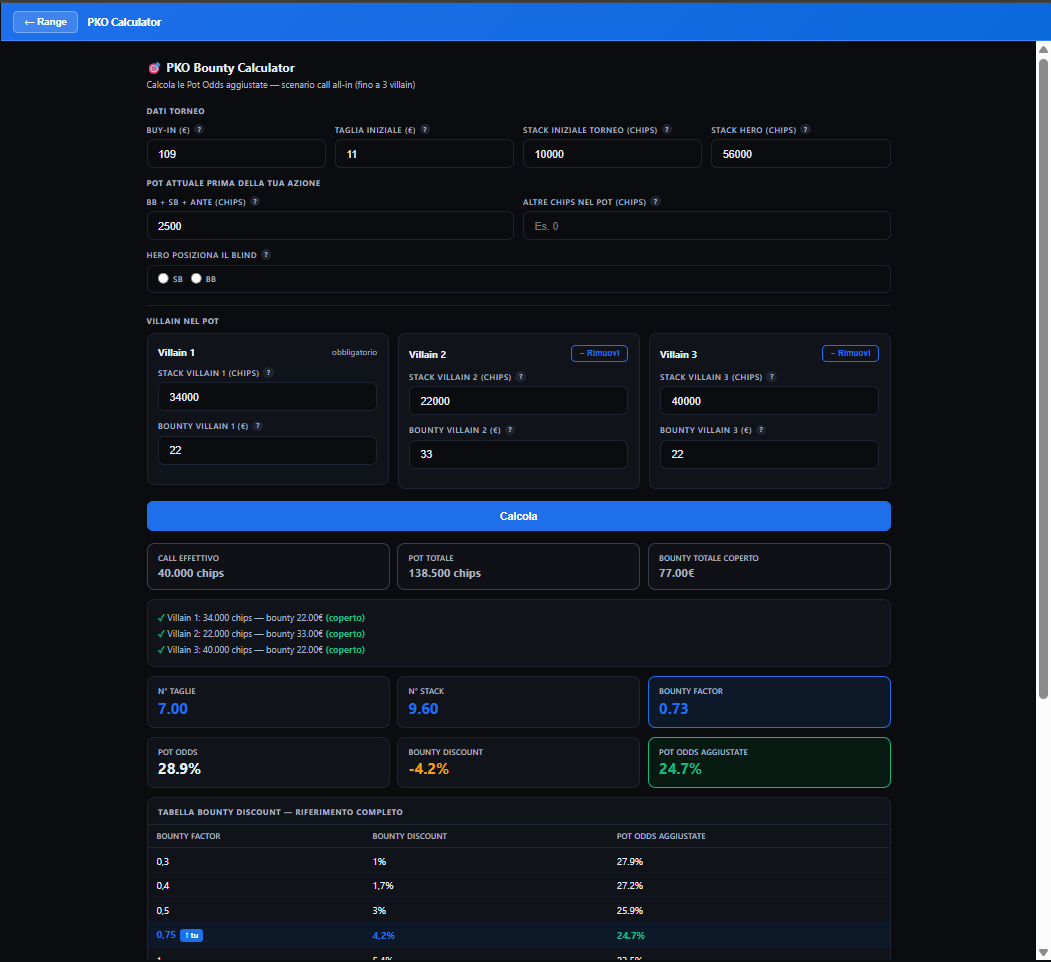Screen dimensions: 1051x962
Task: Click help icon next to Bounty Villain 3
Action: tap(761, 430)
